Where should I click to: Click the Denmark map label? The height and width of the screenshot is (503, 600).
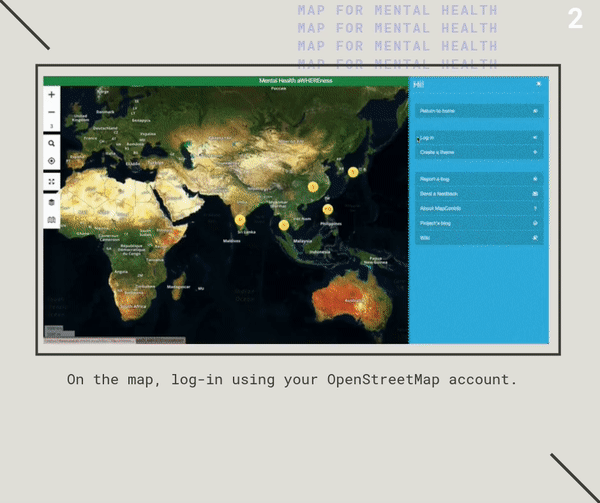[105, 112]
